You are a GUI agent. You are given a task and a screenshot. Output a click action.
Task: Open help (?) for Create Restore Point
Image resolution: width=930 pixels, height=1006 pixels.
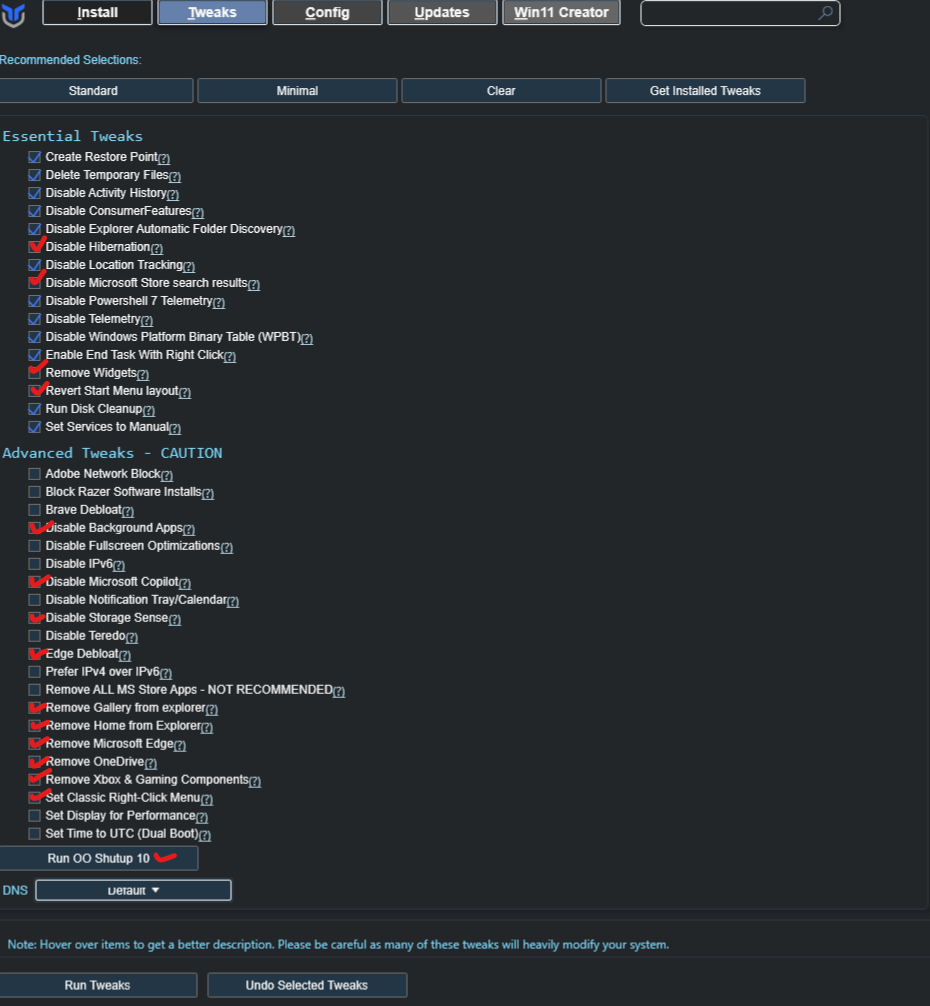164,158
